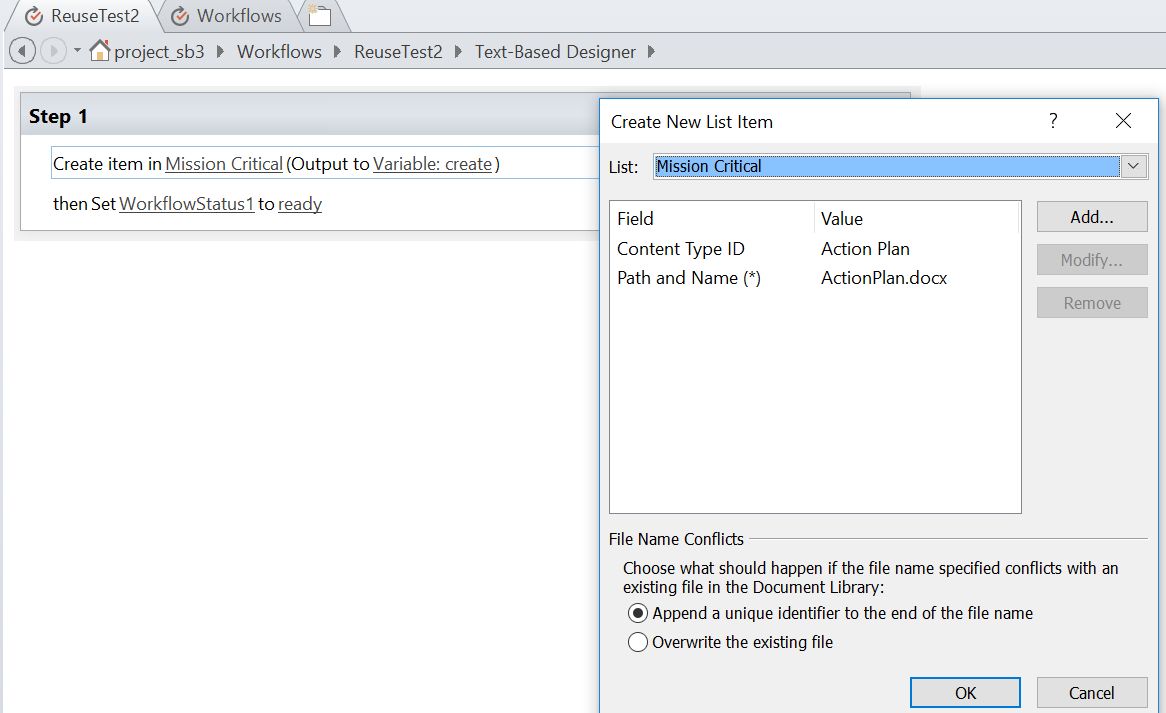Click the forward navigation arrow icon
1166x713 pixels.
pos(53,51)
